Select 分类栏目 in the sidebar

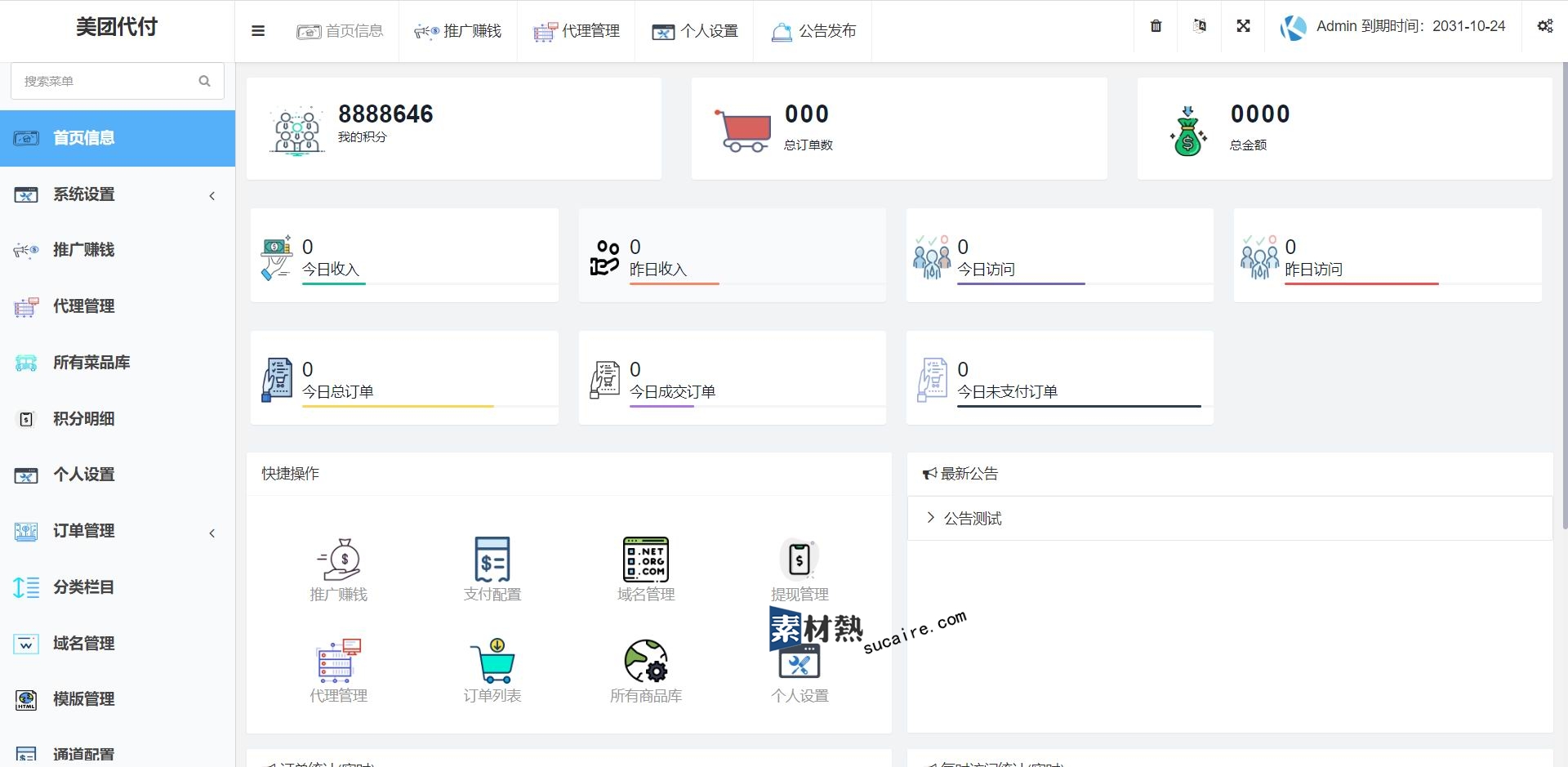pyautogui.click(x=118, y=587)
